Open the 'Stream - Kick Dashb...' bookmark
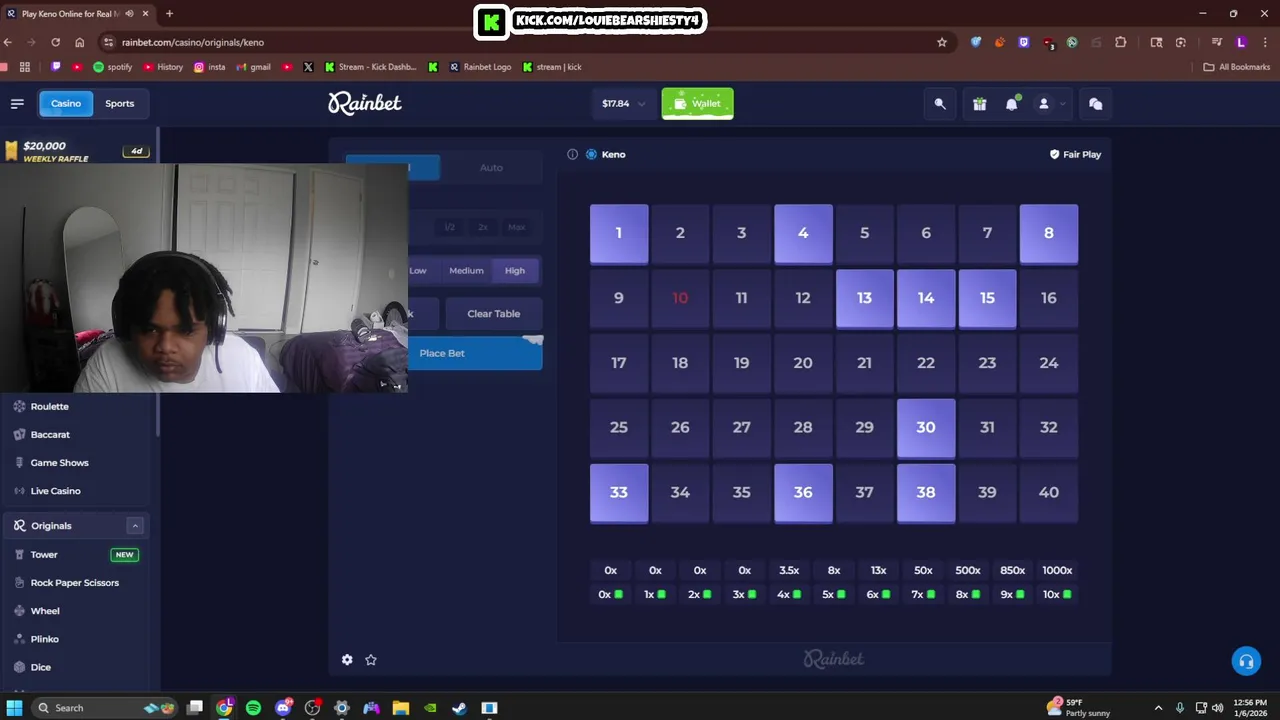Image resolution: width=1280 pixels, height=720 pixels. [x=370, y=67]
